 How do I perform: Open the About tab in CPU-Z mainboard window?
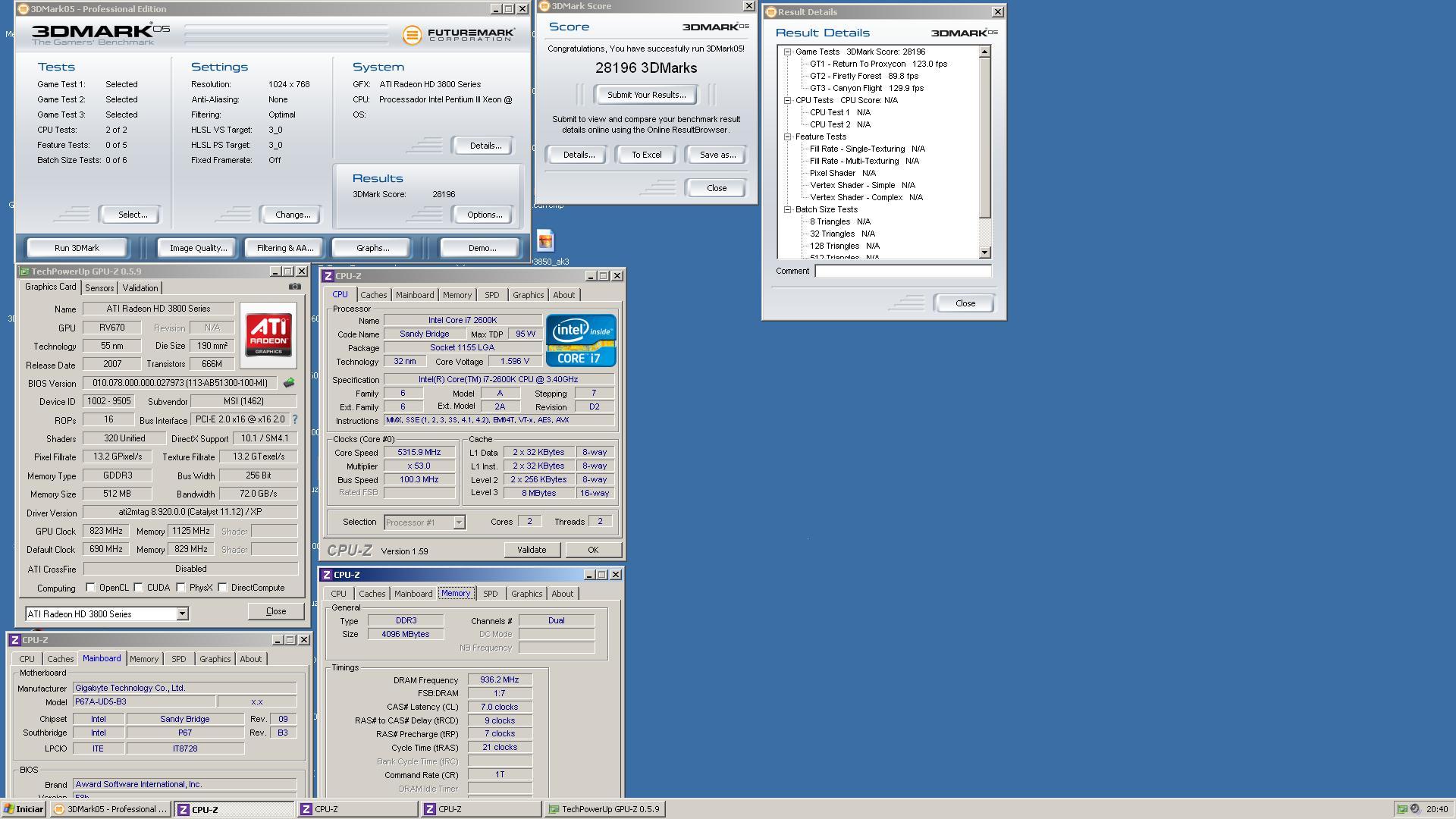(250, 659)
